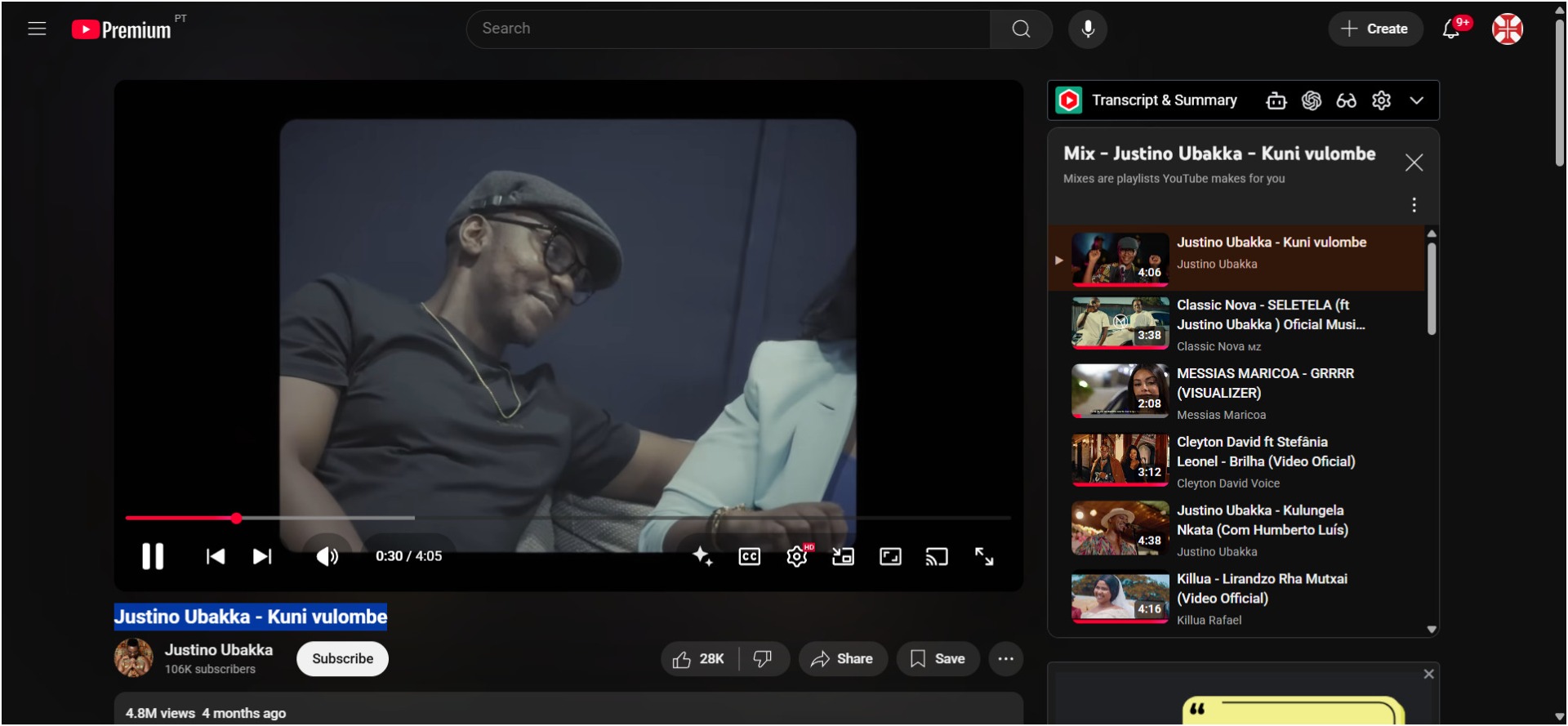Click the video title Justino Ubakka - Kuni vulombe
Image resolution: width=1568 pixels, height=726 pixels.
[x=251, y=617]
